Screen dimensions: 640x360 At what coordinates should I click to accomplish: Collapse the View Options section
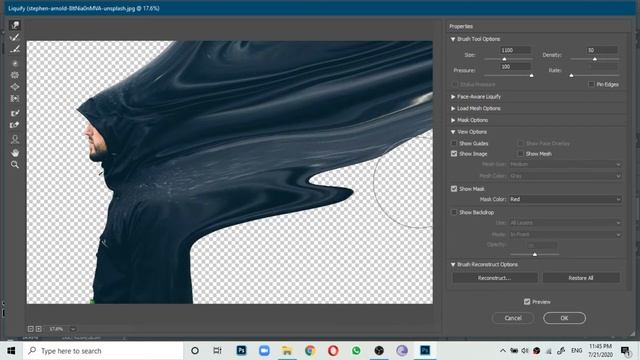pos(453,132)
